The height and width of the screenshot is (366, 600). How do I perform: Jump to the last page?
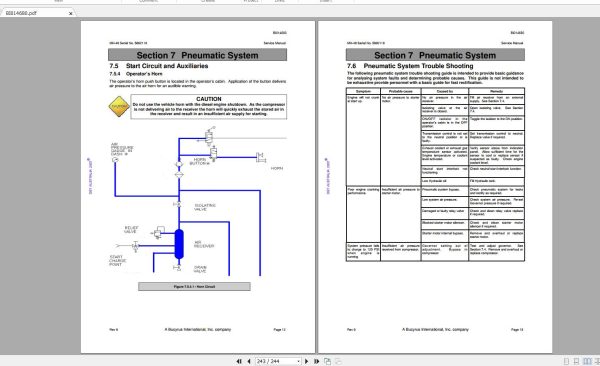(x=316, y=361)
